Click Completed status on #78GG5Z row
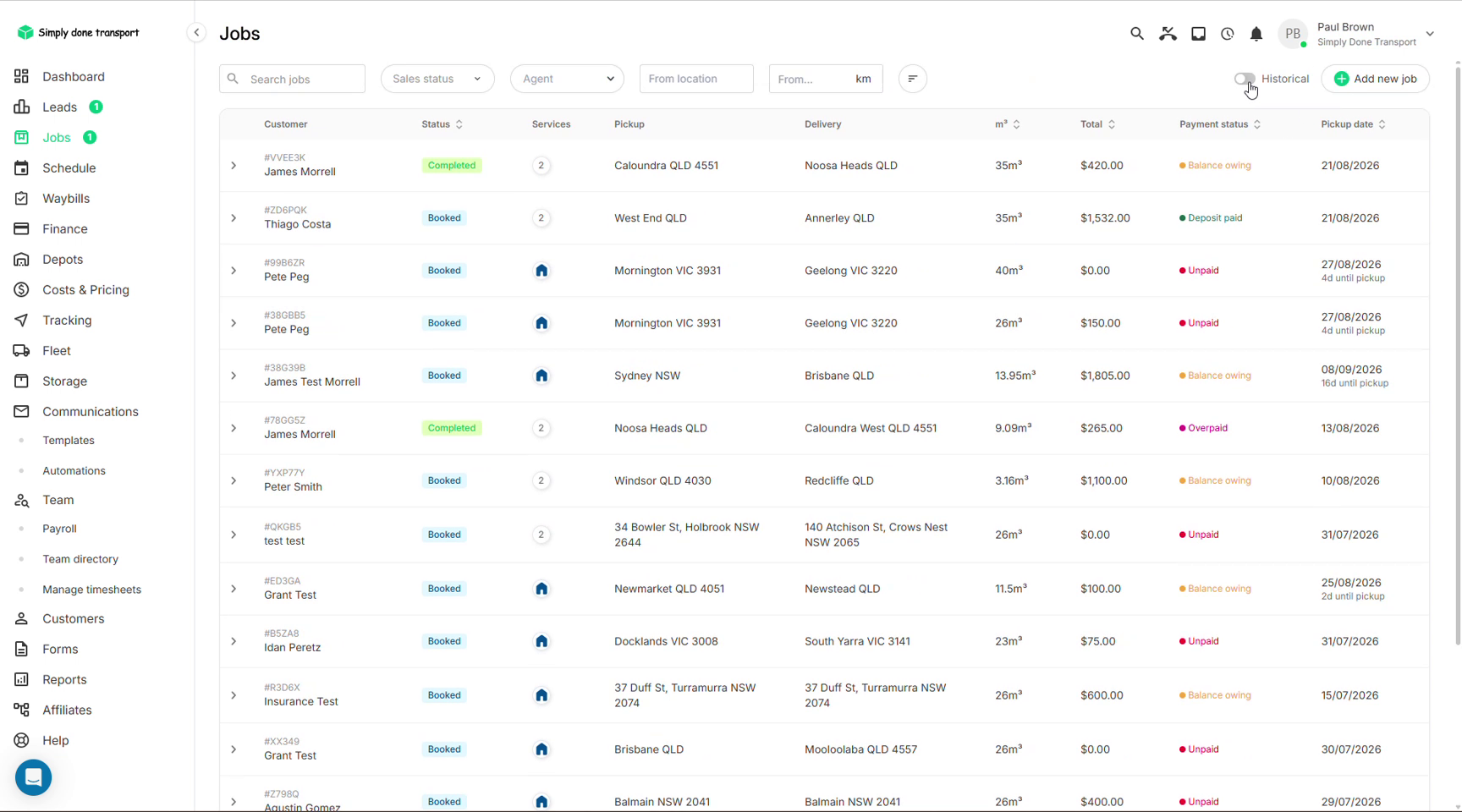 tap(452, 428)
